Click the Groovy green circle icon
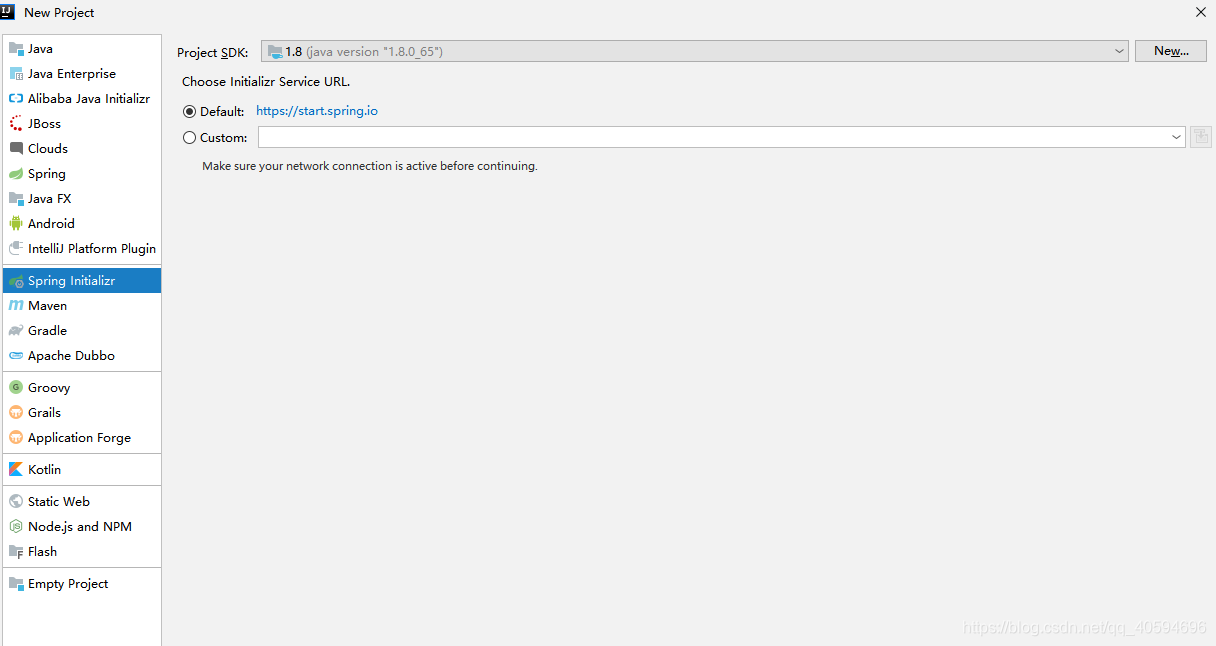The height and width of the screenshot is (646, 1216). (x=16, y=387)
